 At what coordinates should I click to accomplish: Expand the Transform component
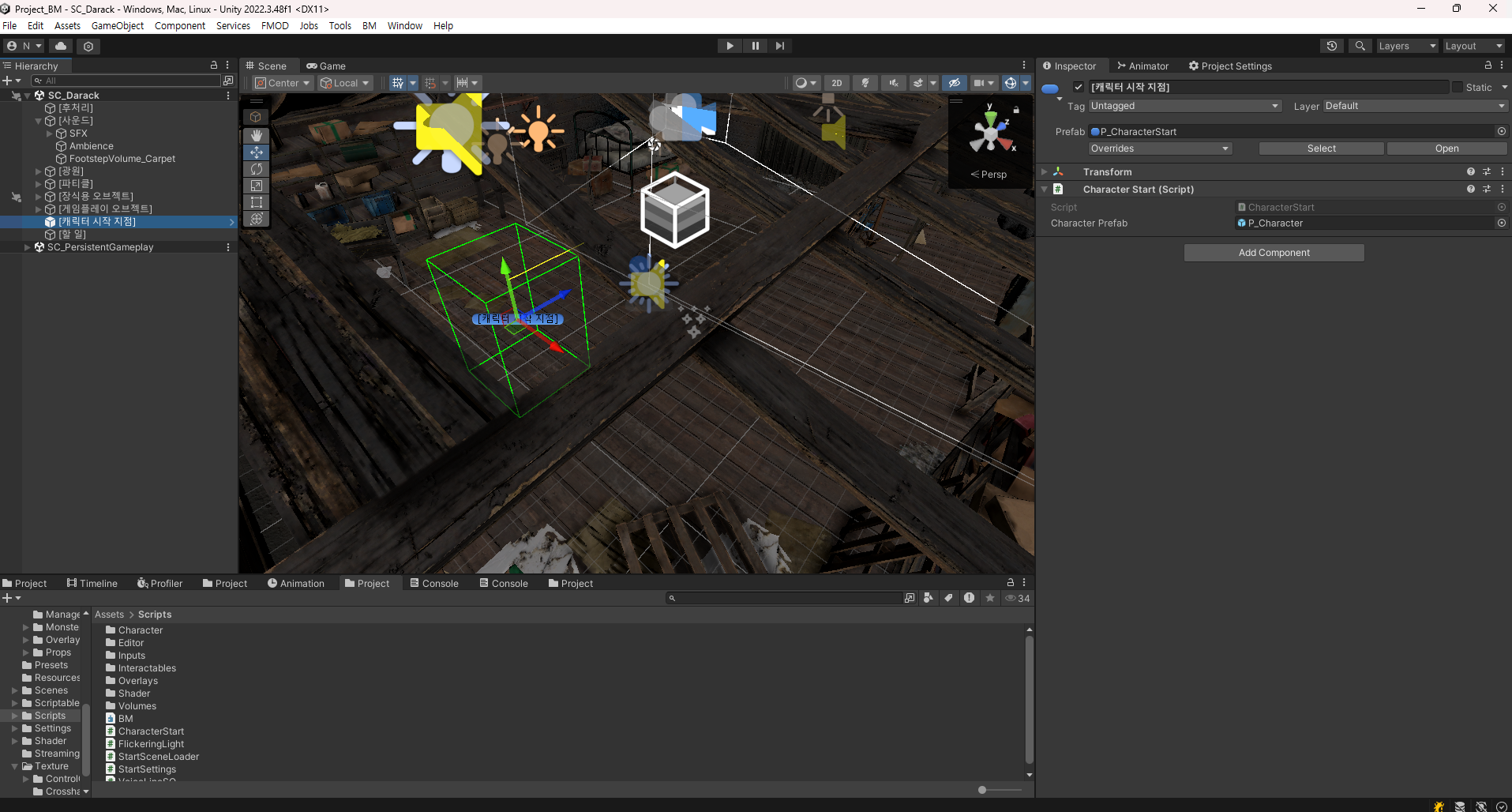[1045, 171]
